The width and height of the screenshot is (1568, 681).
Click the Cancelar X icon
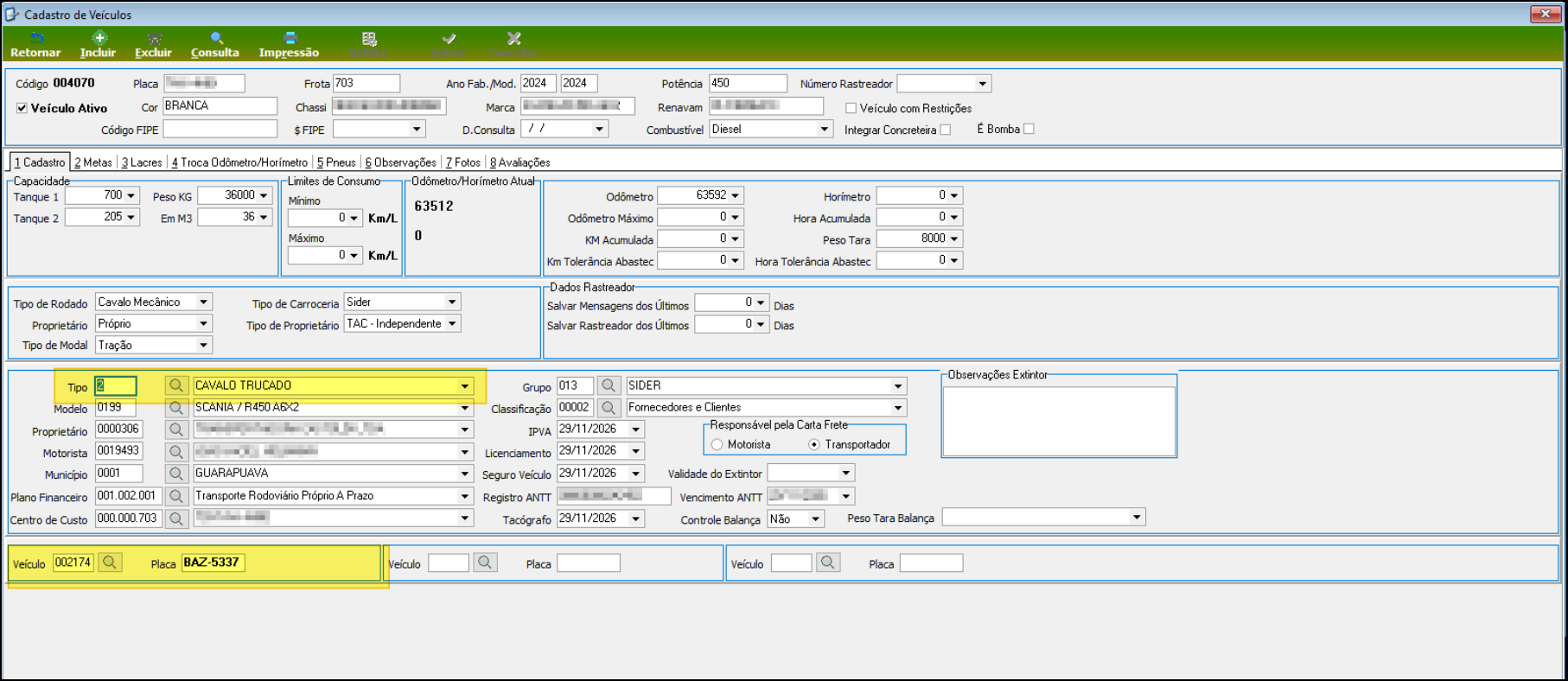click(513, 38)
